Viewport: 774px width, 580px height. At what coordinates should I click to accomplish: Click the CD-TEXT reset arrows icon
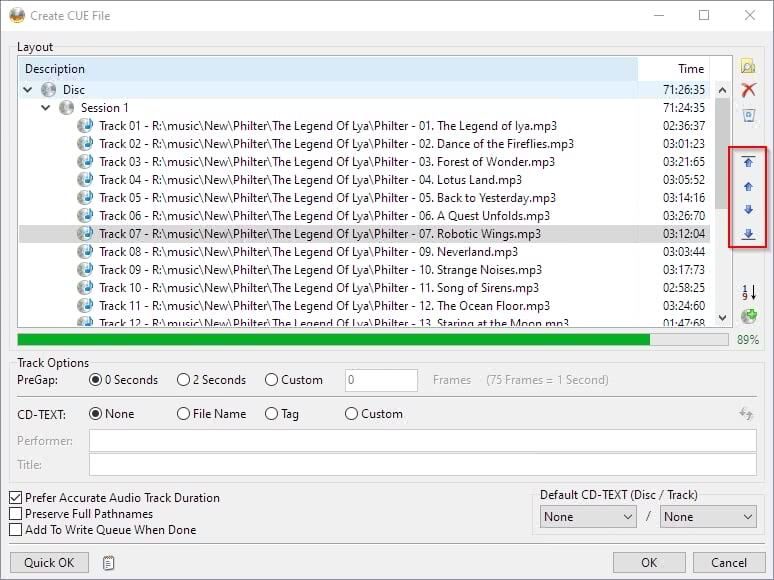pyautogui.click(x=745, y=413)
